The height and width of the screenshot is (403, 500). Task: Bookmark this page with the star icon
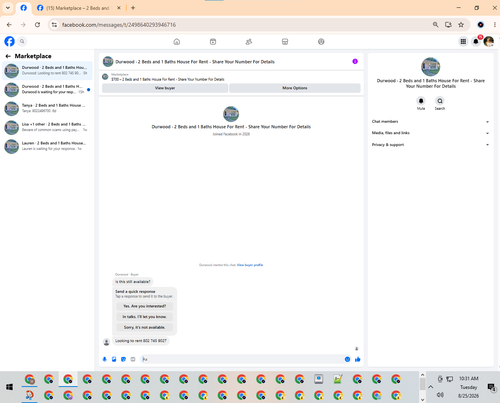[x=461, y=25]
